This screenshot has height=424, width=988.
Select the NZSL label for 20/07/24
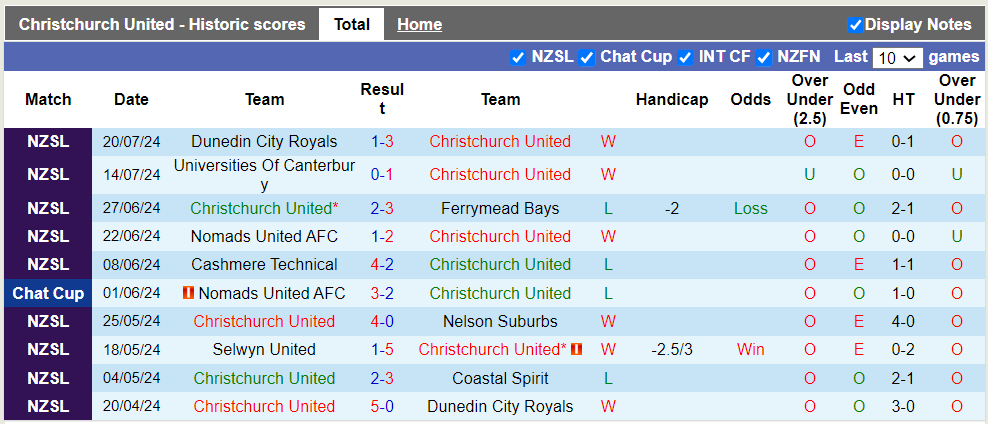tap(48, 141)
